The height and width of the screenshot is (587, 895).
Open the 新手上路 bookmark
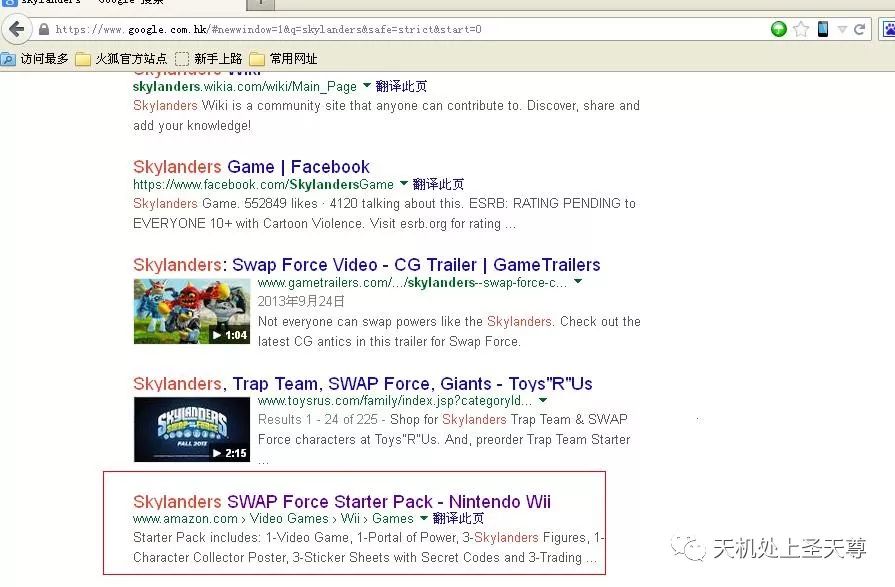point(209,59)
